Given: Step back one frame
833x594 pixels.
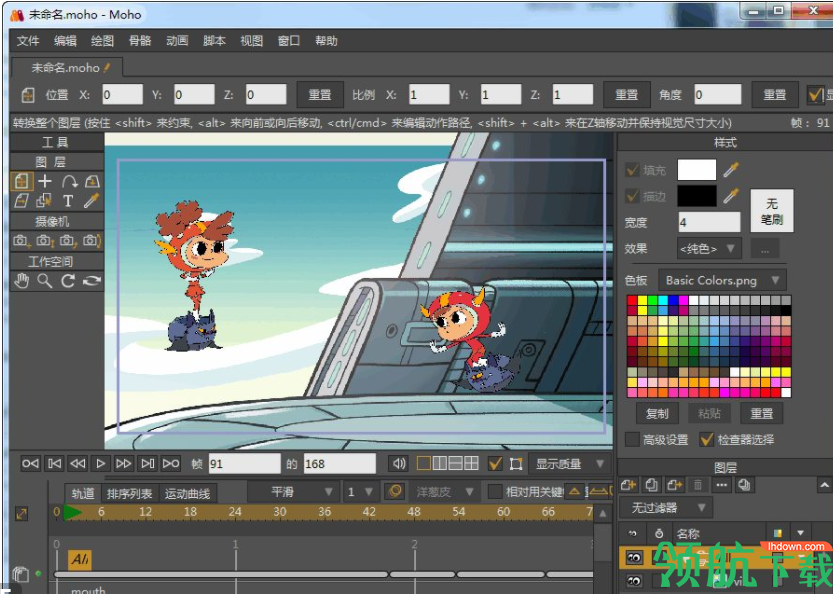Looking at the screenshot, I should click(x=78, y=464).
